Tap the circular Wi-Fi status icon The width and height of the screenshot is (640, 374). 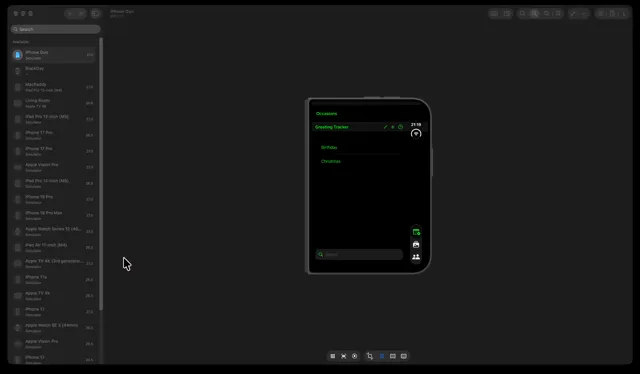pyautogui.click(x=416, y=134)
